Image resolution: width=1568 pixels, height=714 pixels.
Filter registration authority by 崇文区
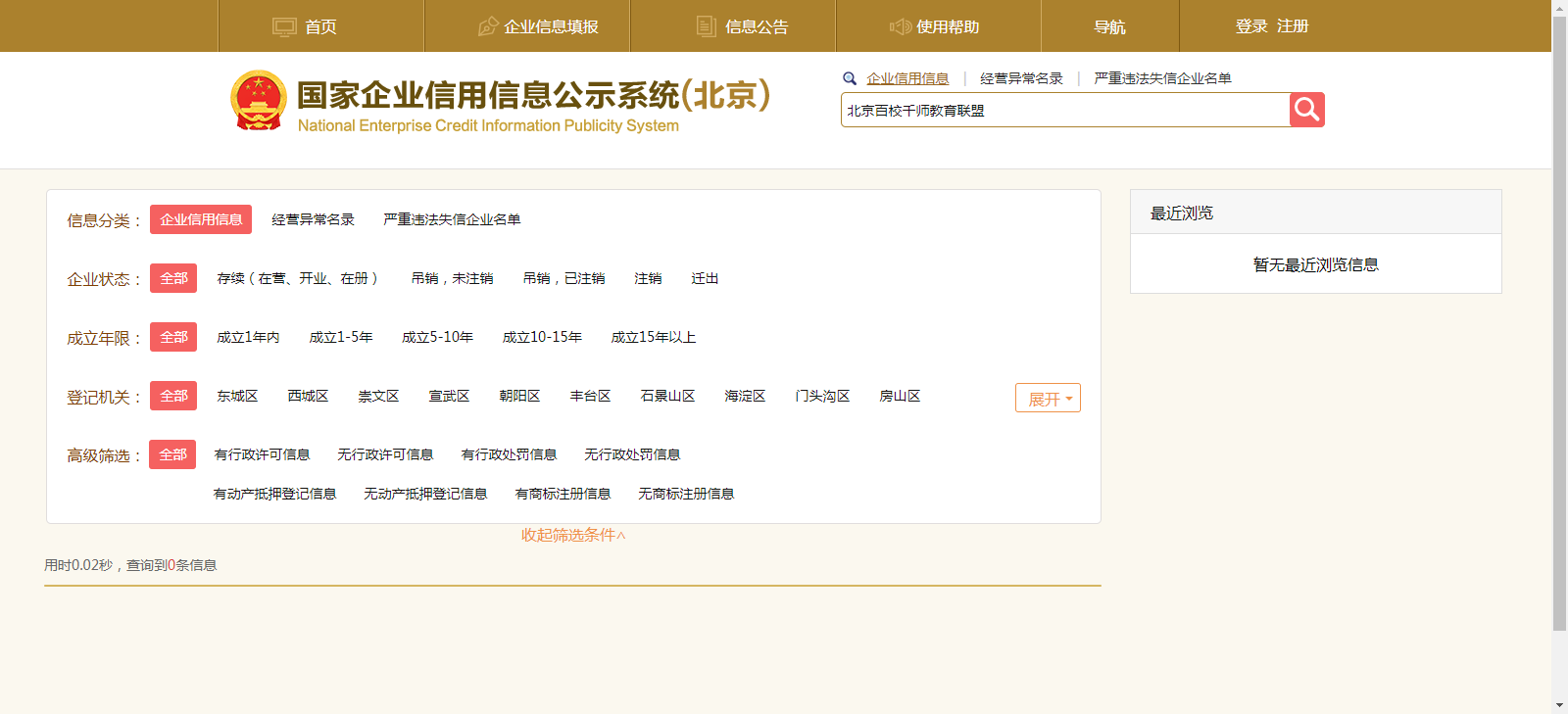click(378, 396)
